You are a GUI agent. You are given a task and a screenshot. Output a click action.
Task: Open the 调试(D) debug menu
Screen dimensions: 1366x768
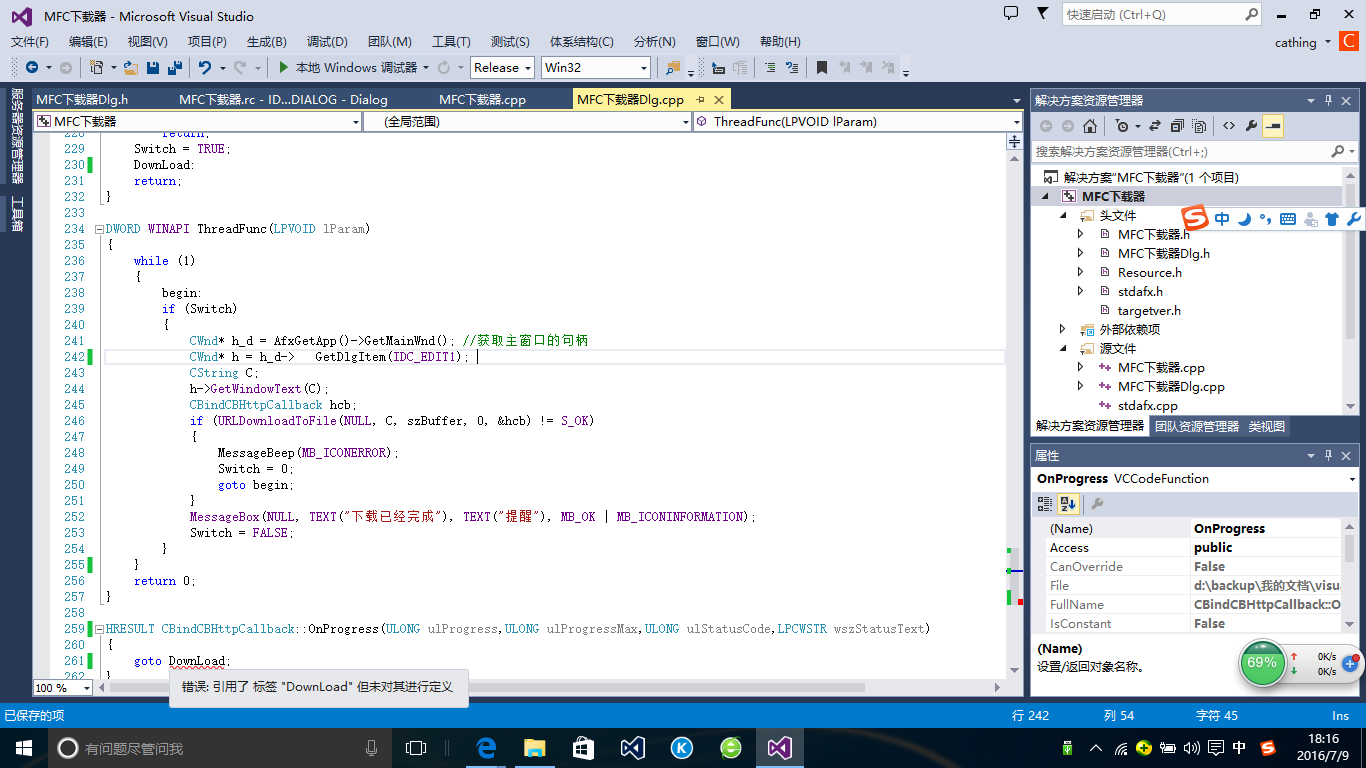(327, 41)
